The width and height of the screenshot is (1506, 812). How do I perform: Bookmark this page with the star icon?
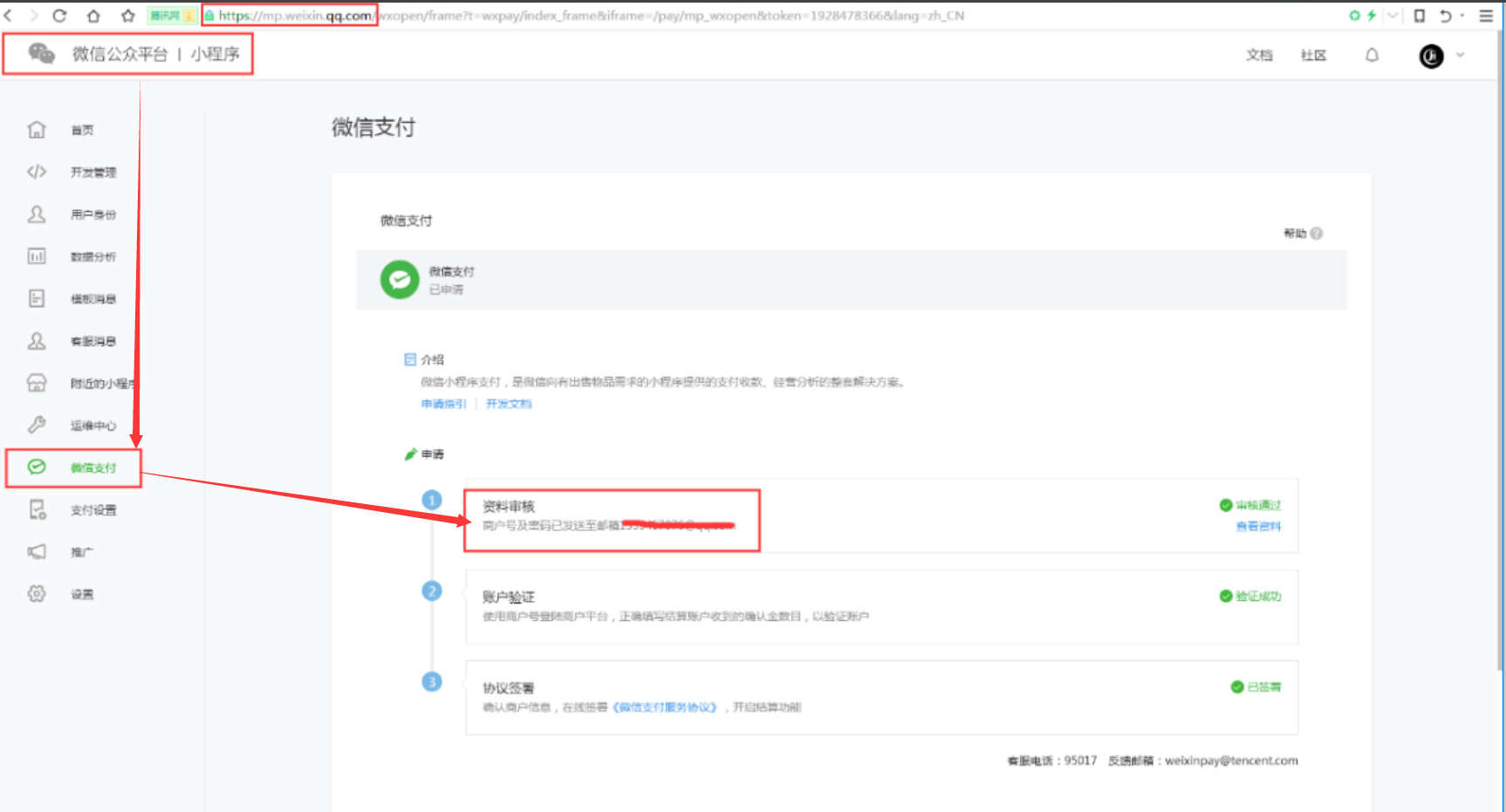(127, 16)
